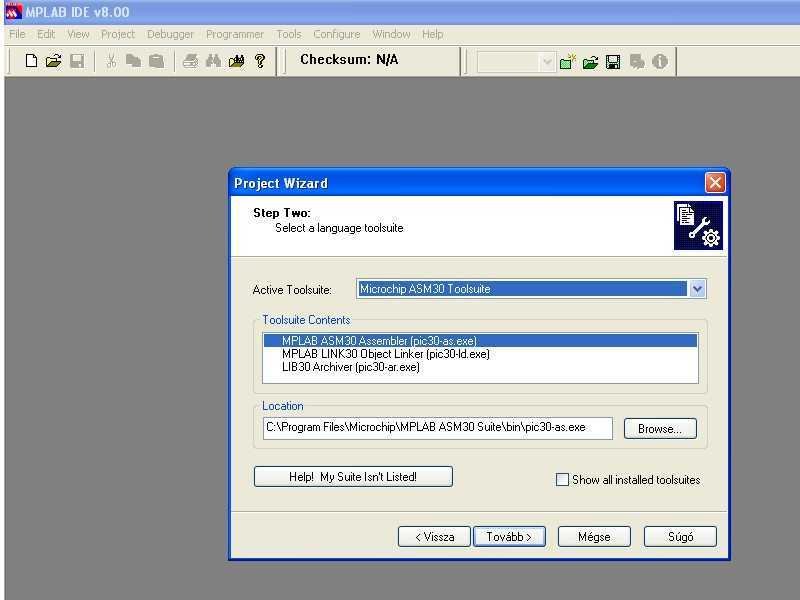The height and width of the screenshot is (600, 800).
Task: Click the MPLAB IDE title bar logo
Action: coord(13,11)
